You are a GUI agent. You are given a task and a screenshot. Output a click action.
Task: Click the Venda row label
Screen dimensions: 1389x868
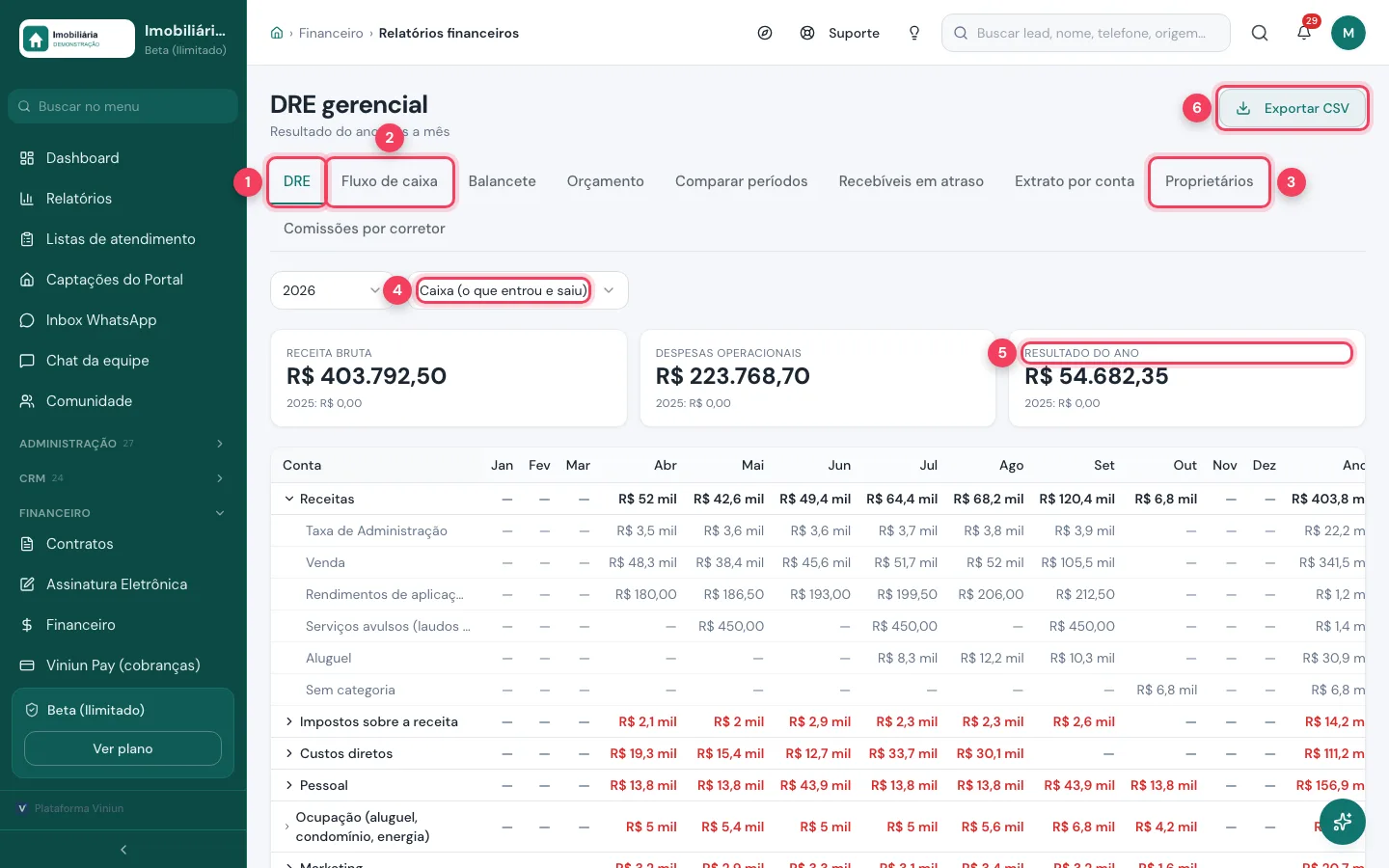[x=325, y=562]
